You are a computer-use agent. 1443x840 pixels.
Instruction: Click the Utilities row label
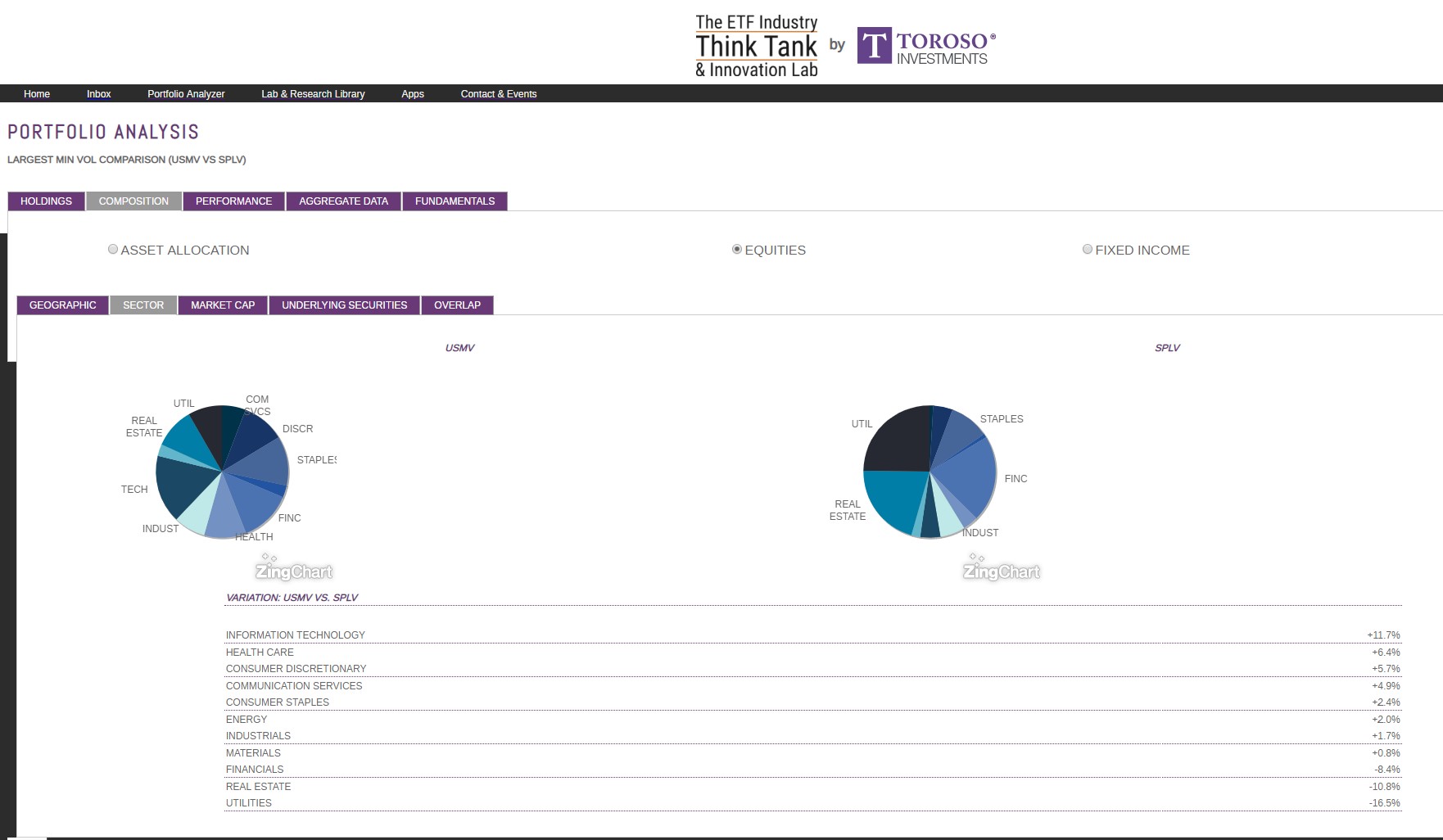(x=248, y=803)
